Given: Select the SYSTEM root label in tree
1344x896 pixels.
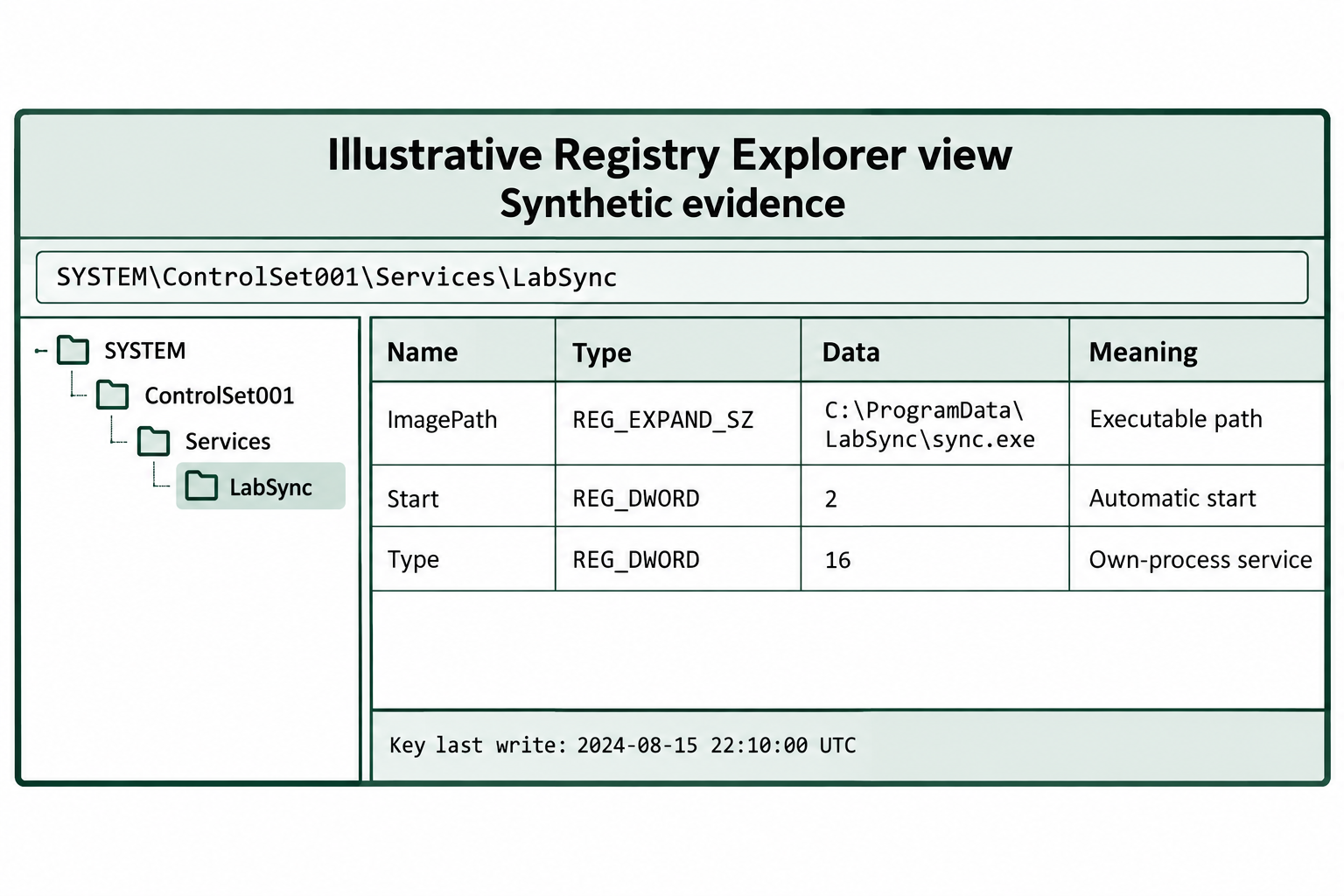Looking at the screenshot, I should [144, 351].
